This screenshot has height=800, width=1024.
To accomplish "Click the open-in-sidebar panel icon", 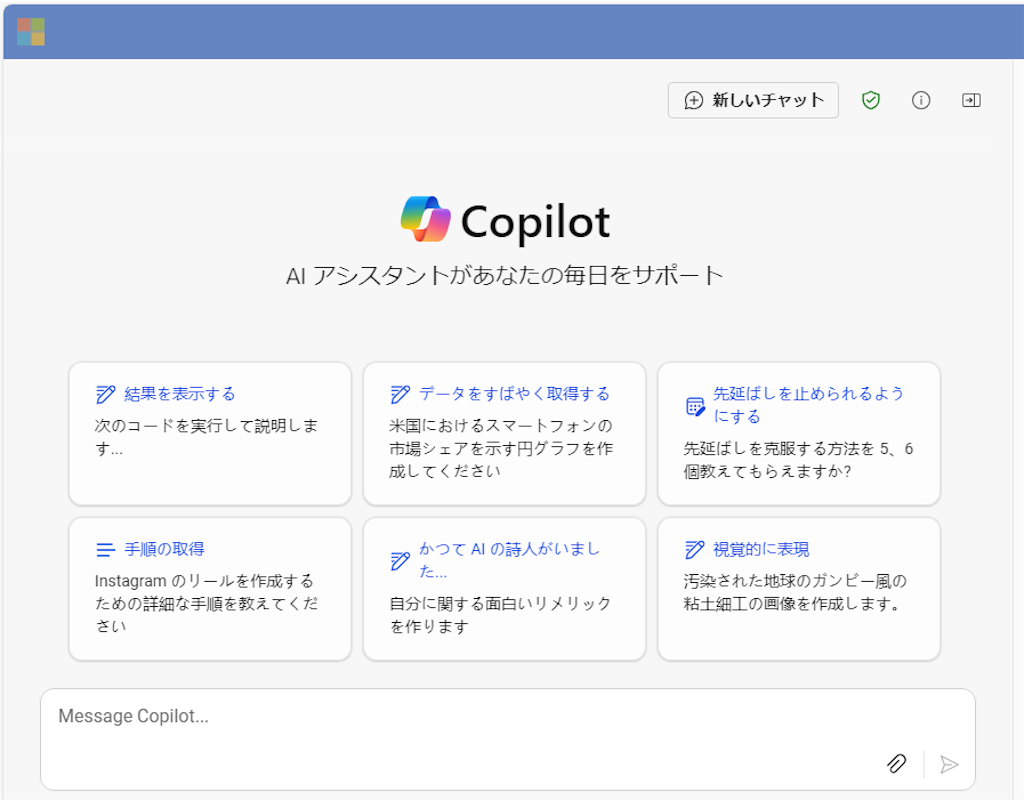I will (971, 100).
